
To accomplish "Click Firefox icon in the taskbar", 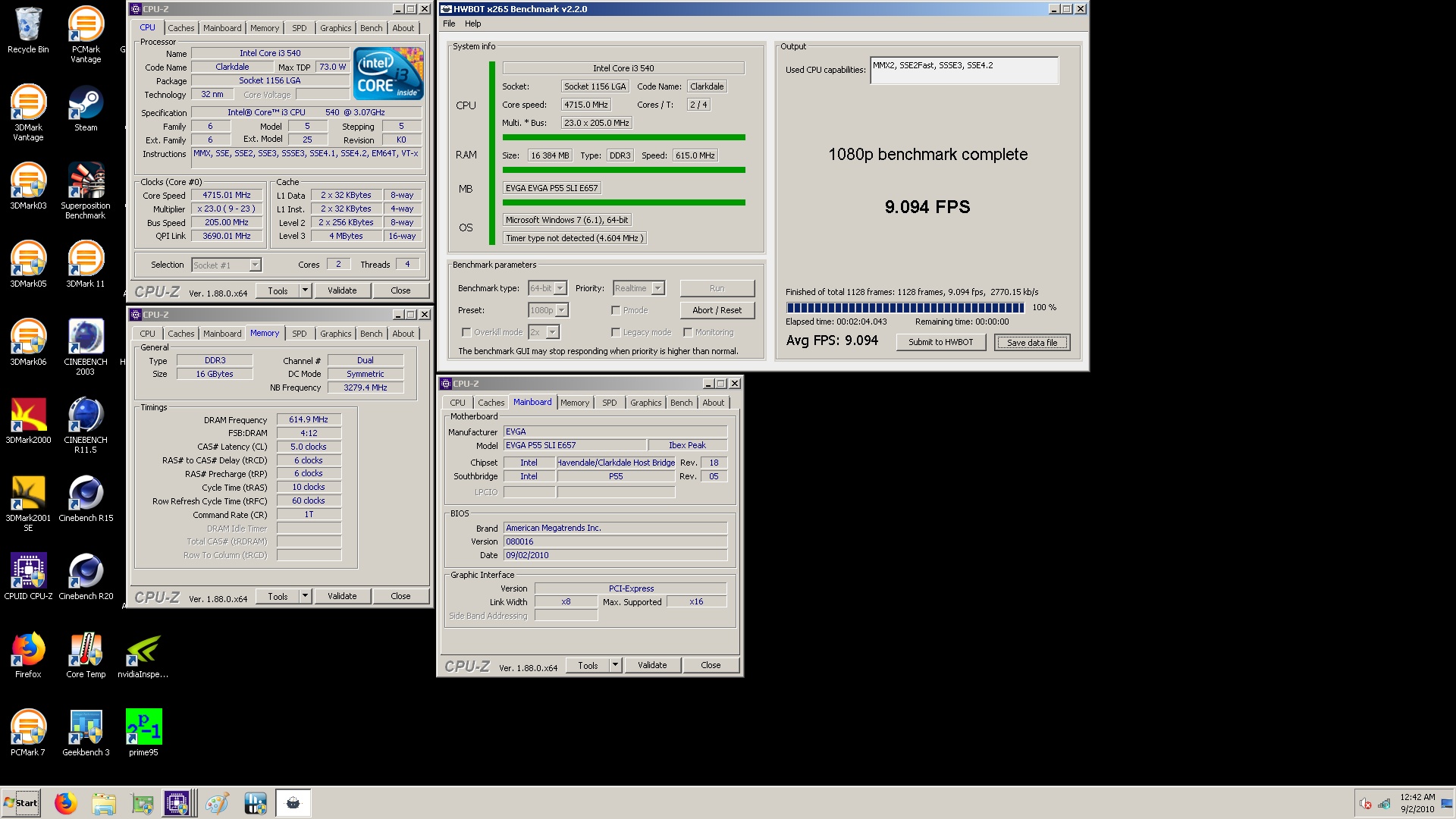I will point(65,803).
